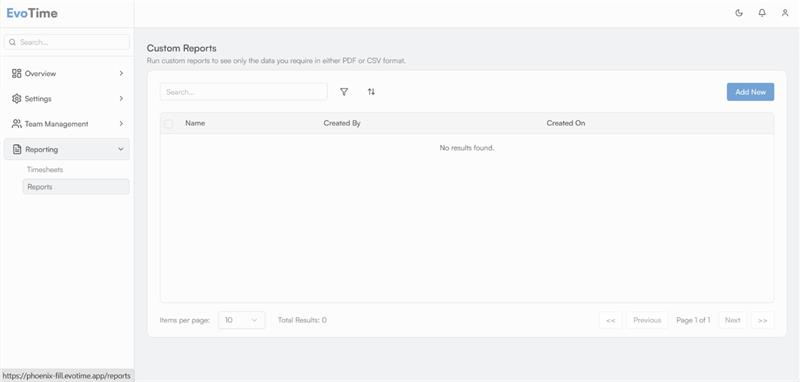Collapse the Reporting section chevron
The width and height of the screenshot is (800, 382).
pyautogui.click(x=121, y=149)
